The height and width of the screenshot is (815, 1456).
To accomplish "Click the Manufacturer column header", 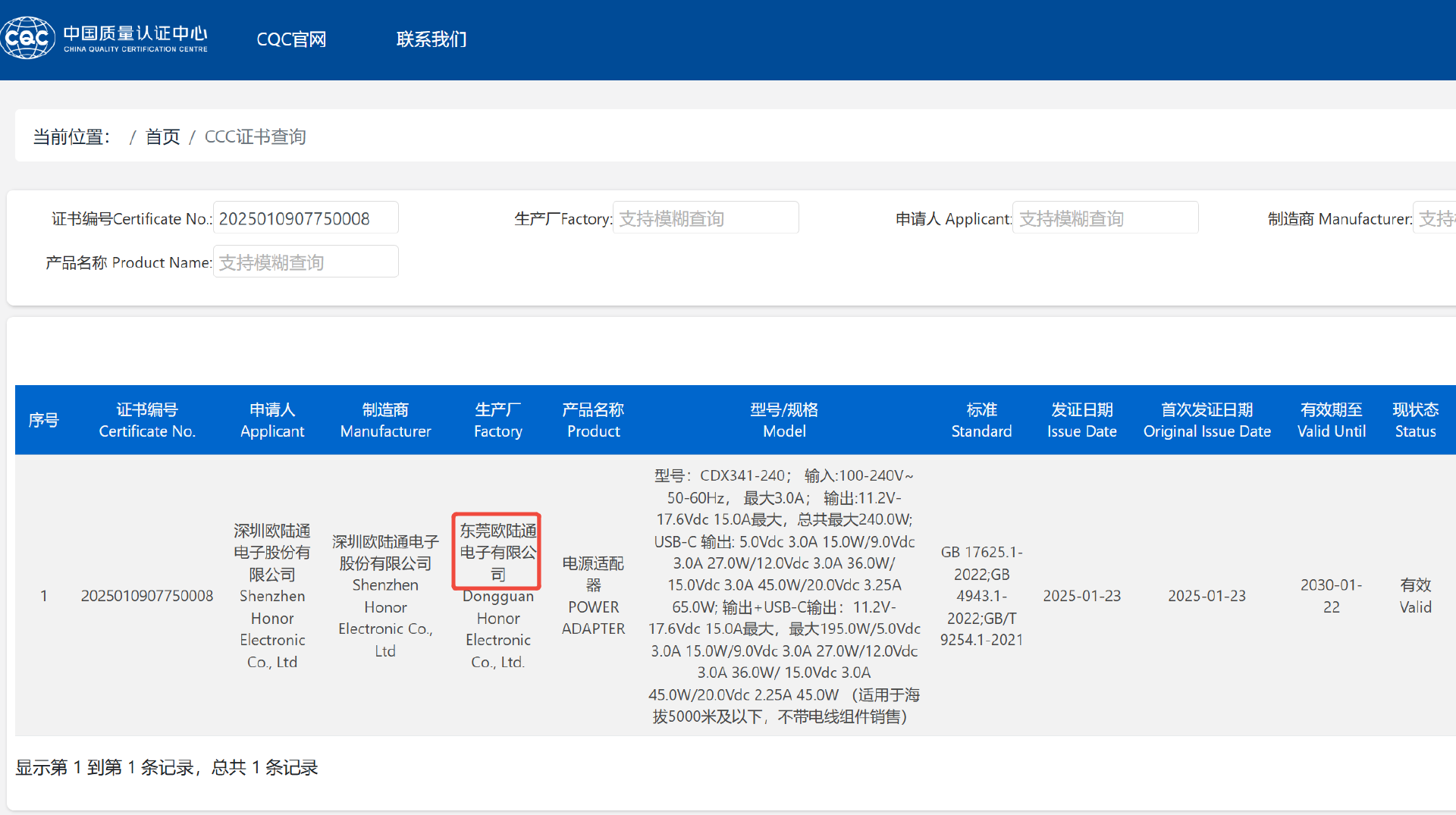I will point(385,420).
